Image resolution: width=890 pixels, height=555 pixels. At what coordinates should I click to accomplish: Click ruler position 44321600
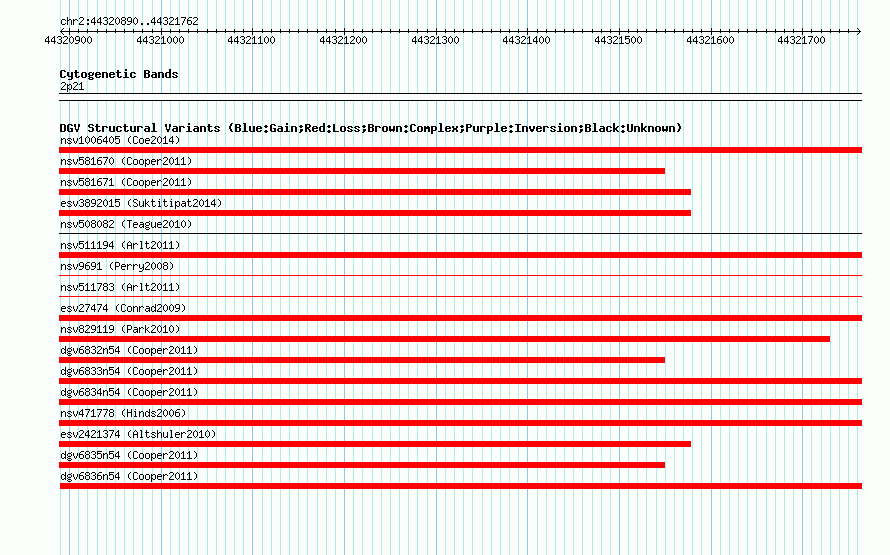click(711, 40)
